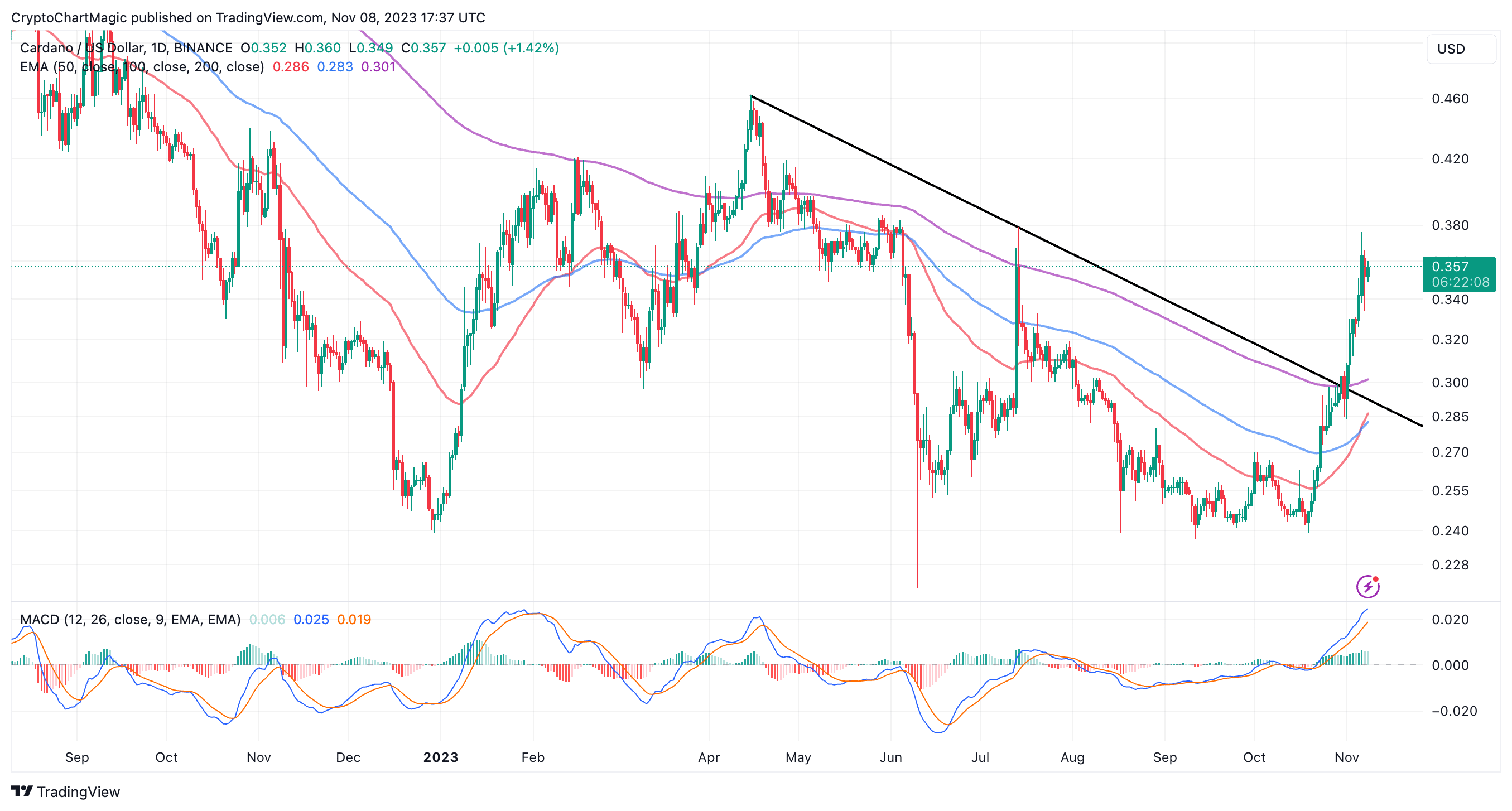The image size is (1512, 811).
Task: Click the MACD signal value 0.019
Action: click(354, 619)
